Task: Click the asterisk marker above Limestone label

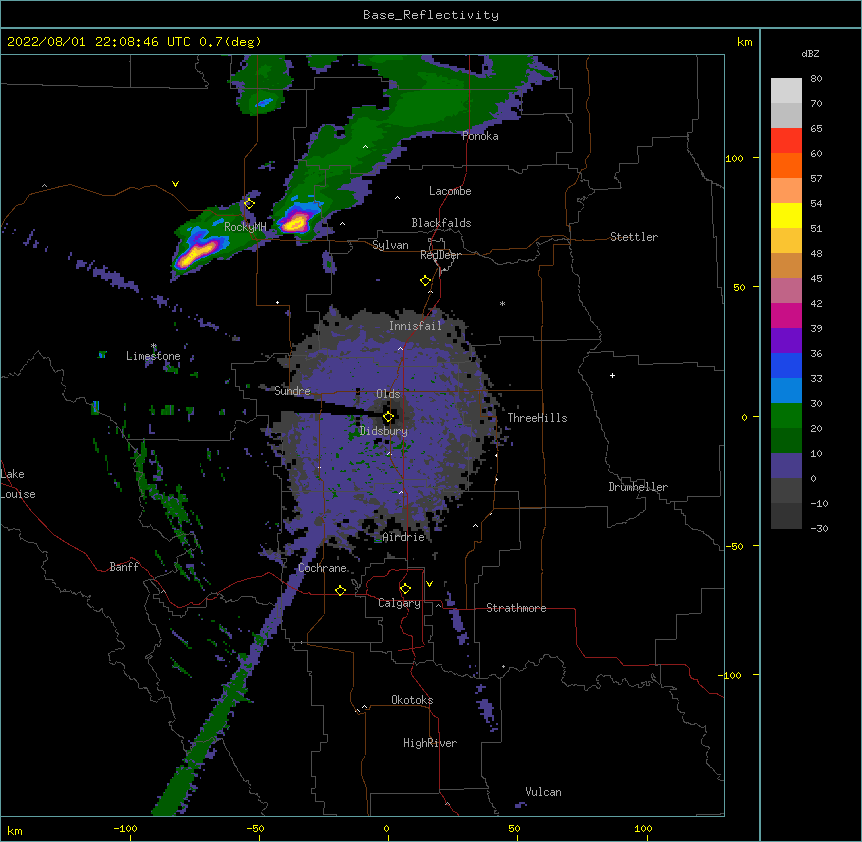Action: point(154,346)
